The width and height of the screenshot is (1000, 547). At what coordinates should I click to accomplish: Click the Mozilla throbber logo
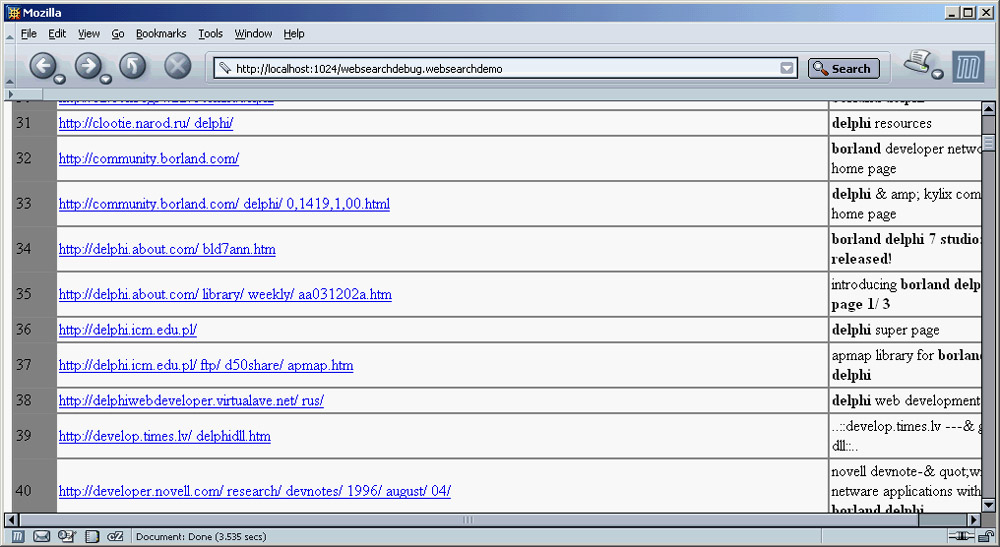[967, 67]
